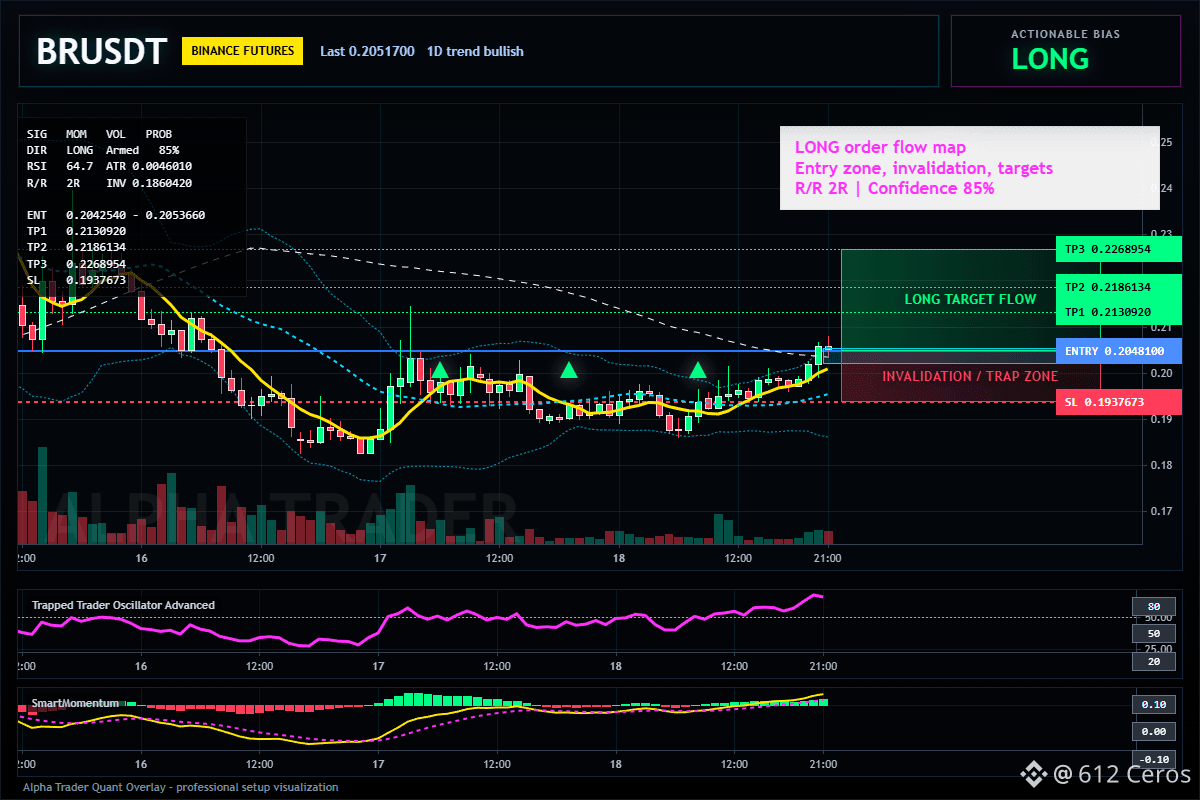Click the SmartMomentum 0.10 scale label
Image resolution: width=1200 pixels, height=800 pixels.
(x=1153, y=704)
